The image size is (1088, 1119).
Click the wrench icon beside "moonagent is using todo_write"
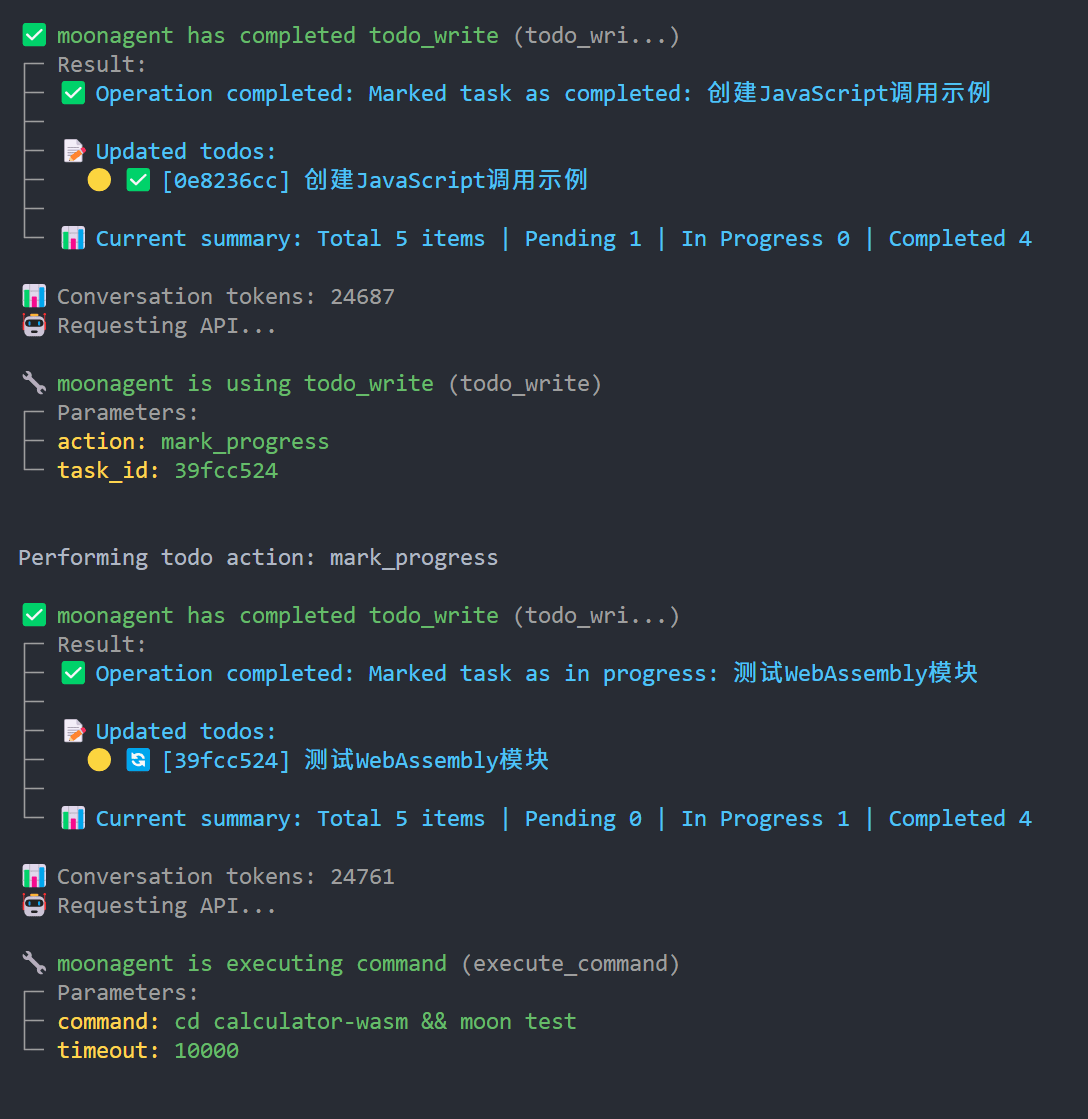[x=34, y=383]
